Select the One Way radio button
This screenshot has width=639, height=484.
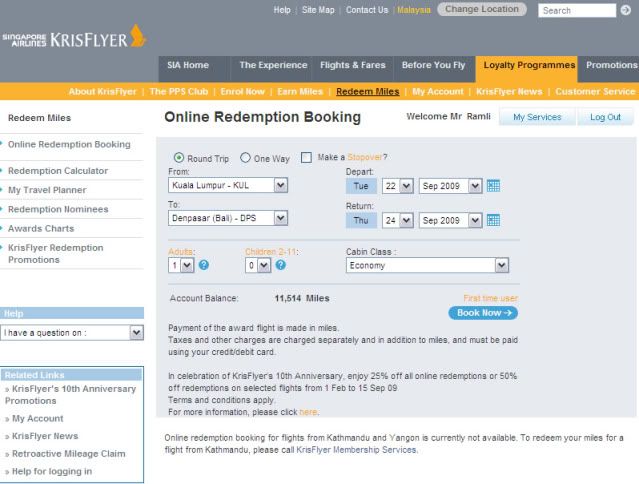point(245,158)
